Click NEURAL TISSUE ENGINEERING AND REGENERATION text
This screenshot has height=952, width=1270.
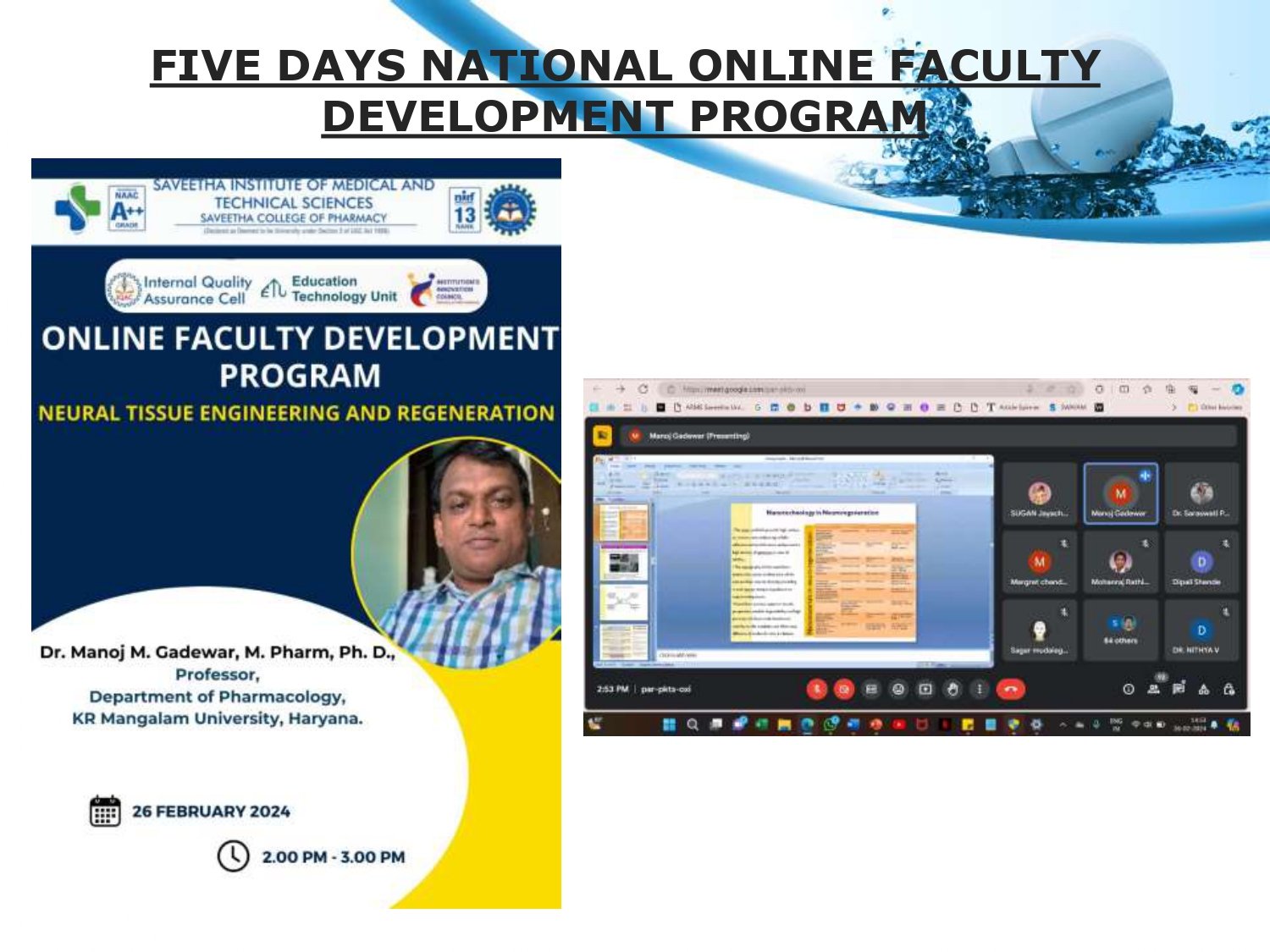(x=296, y=413)
